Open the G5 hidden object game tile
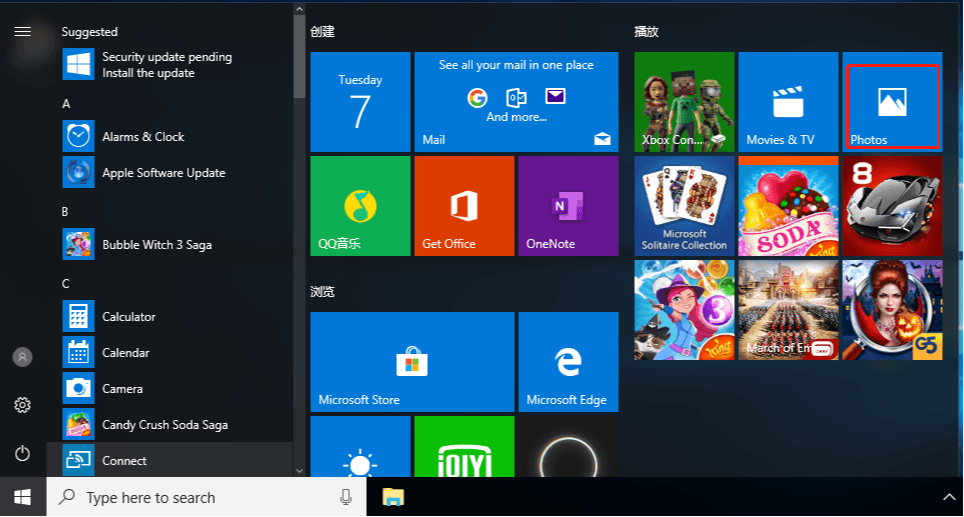 (892, 310)
